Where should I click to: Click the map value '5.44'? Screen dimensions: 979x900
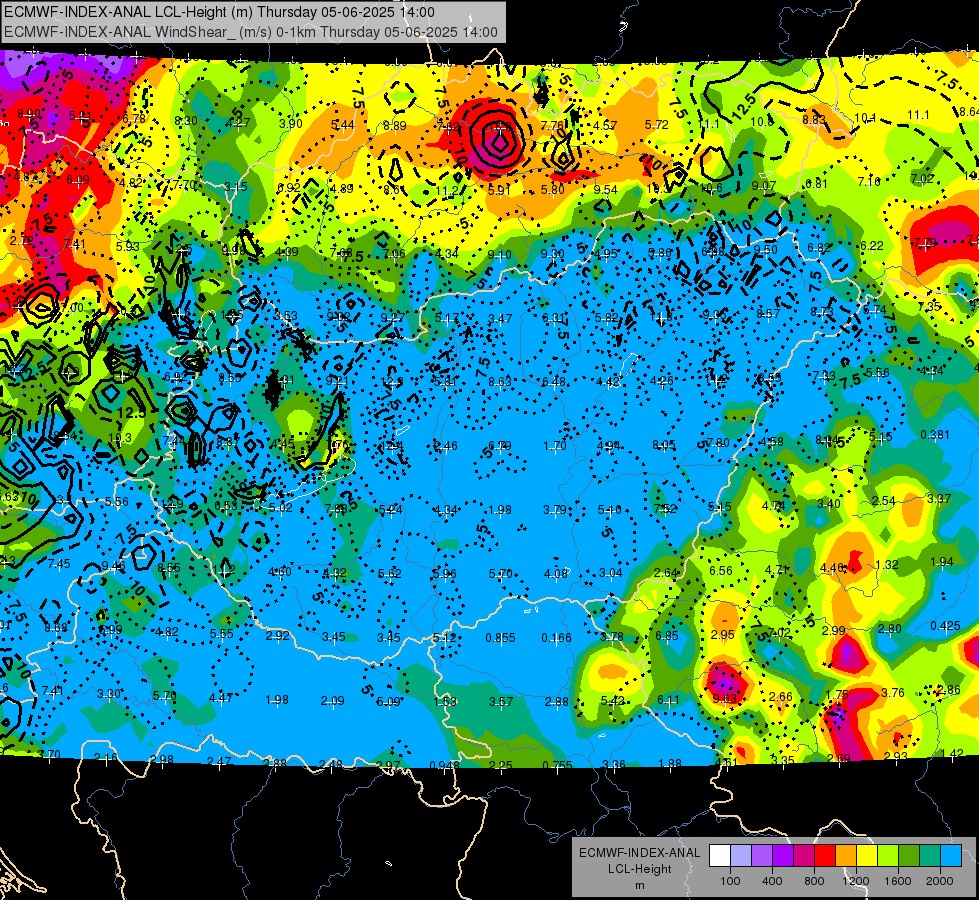pyautogui.click(x=342, y=125)
